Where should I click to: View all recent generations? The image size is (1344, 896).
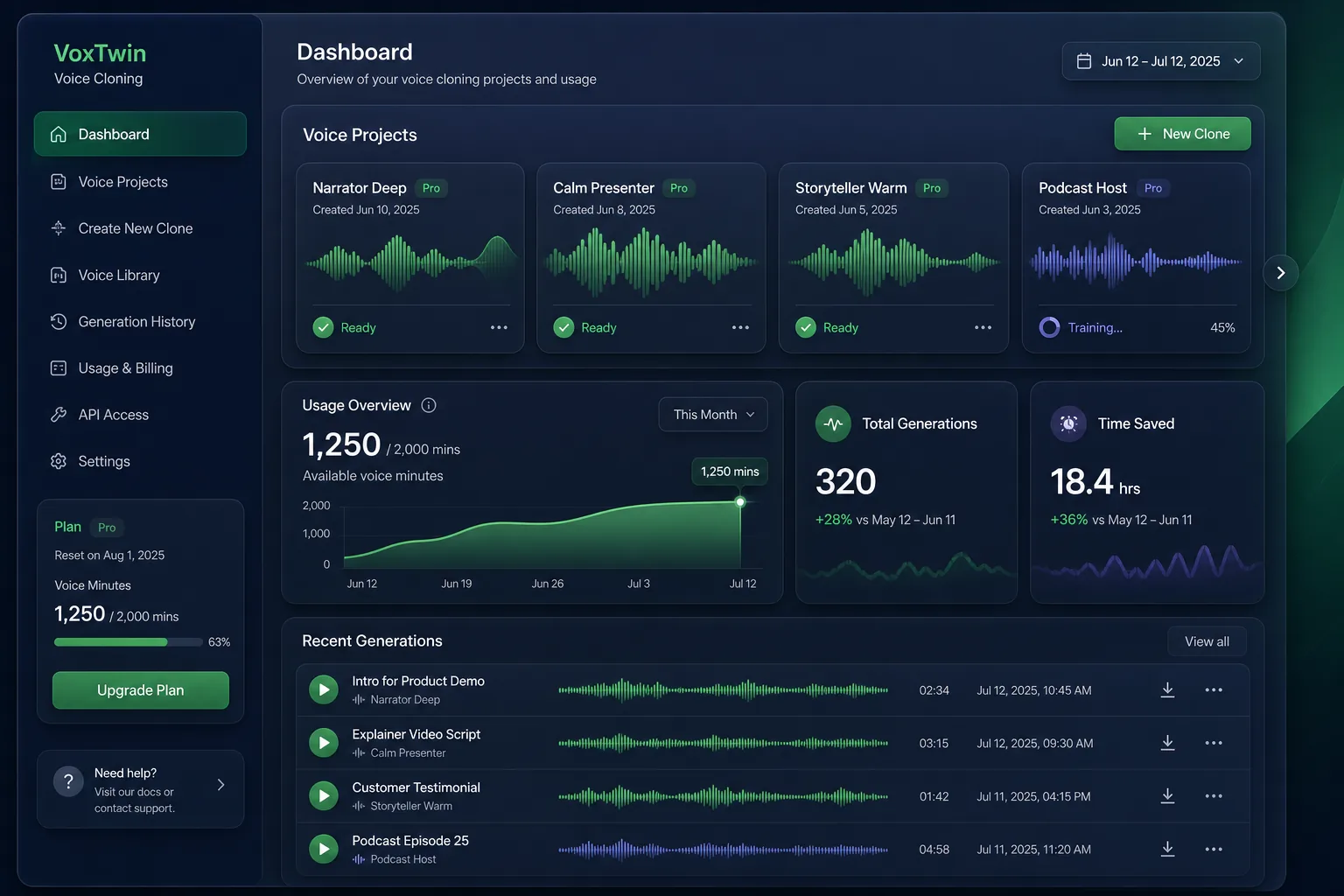[x=1207, y=641]
